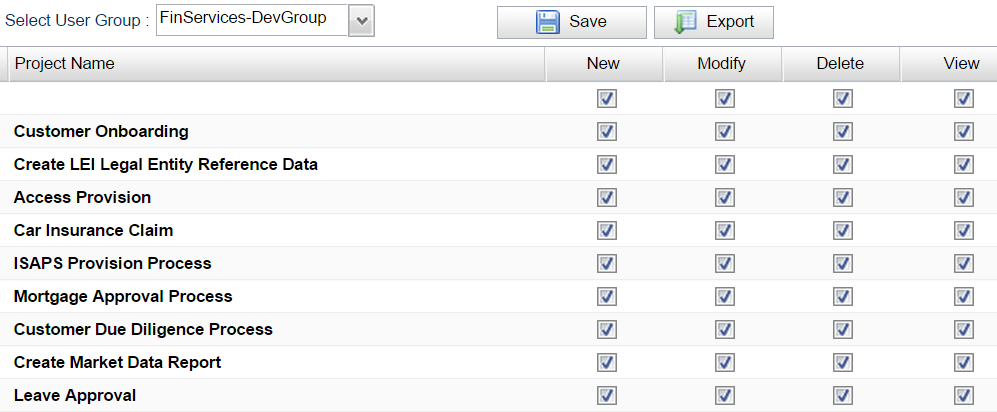Select the ISAPS Provision Process row
Viewport: 997px width, 412px height.
[498, 263]
